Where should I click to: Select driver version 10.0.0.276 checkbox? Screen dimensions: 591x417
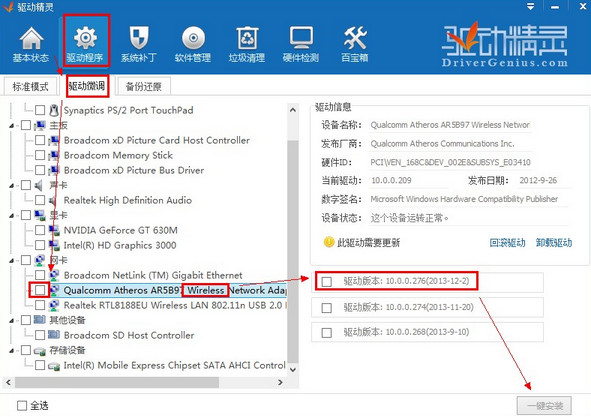tap(327, 281)
